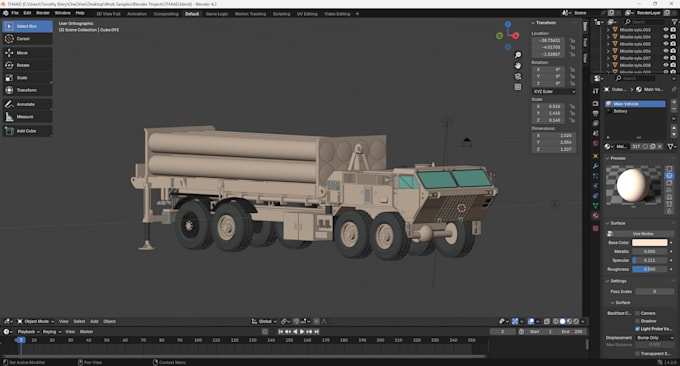Hide Missile sylo.005 in viewport
Image resolution: width=680 pixels, height=366 pixels.
[666, 44]
